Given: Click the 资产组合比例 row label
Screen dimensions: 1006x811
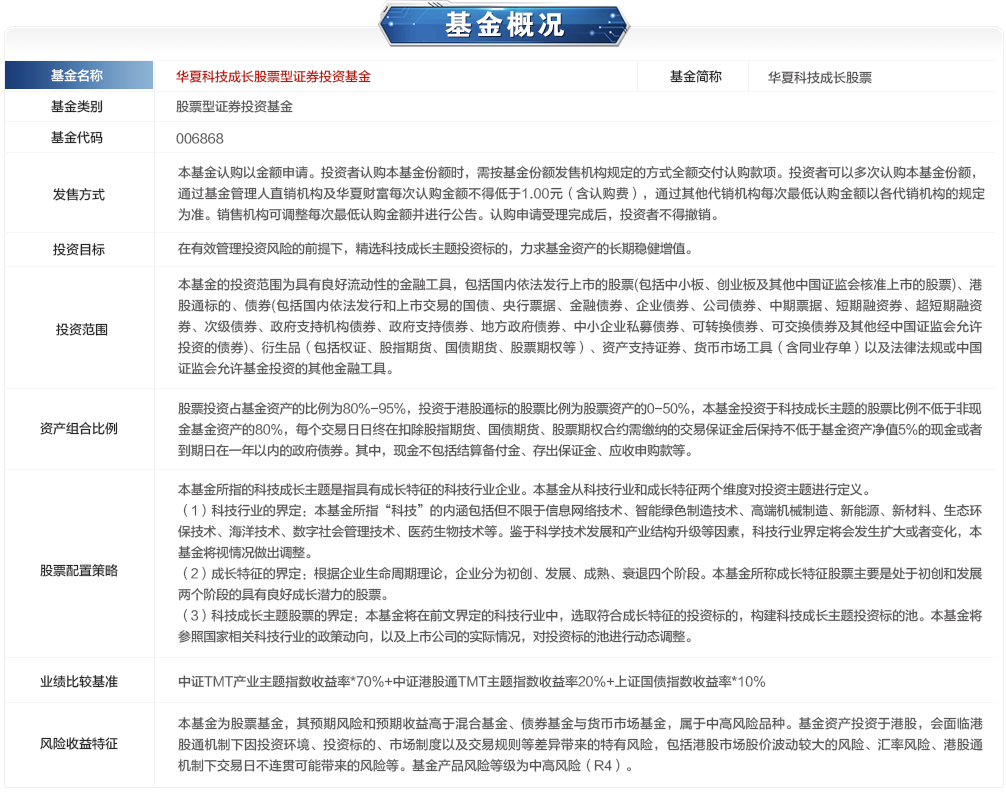Looking at the screenshot, I should [x=78, y=429].
